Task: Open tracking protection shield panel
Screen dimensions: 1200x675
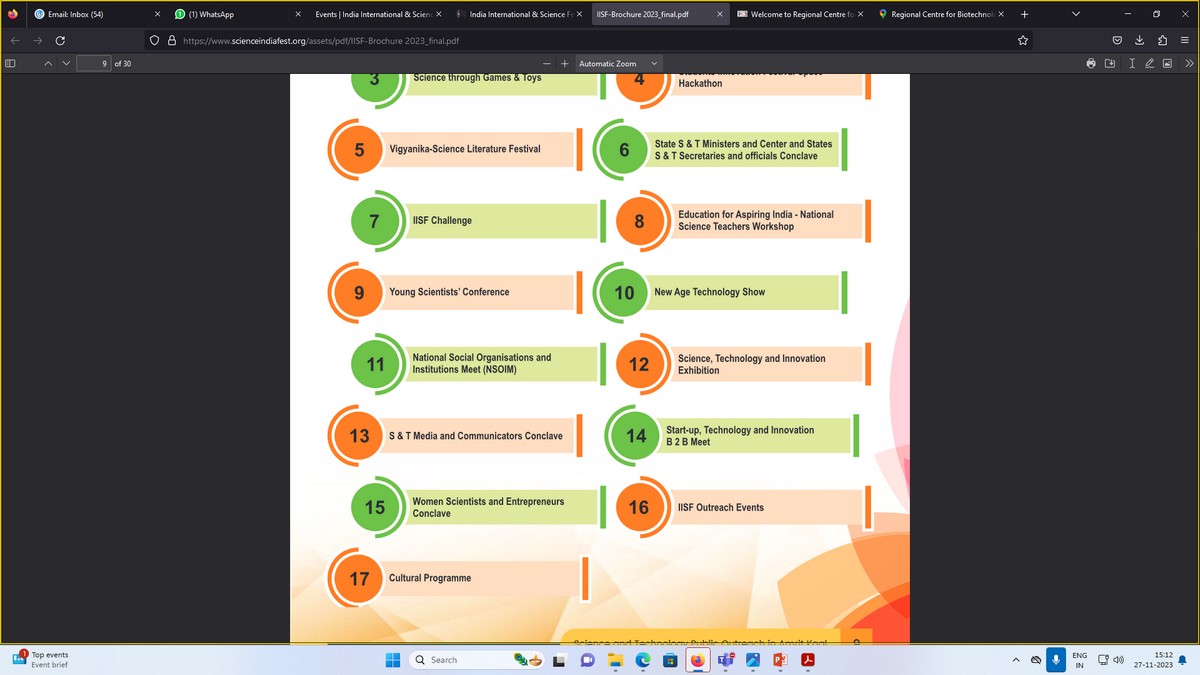Action: tap(154, 41)
